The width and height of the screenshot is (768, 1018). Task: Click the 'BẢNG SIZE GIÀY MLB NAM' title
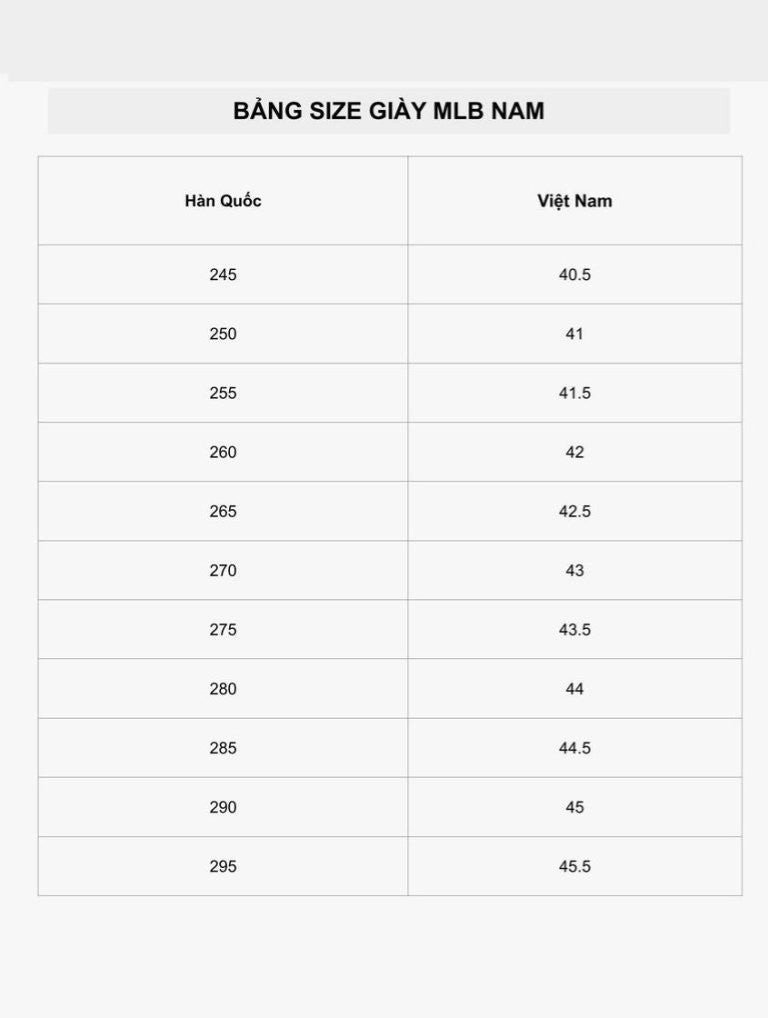tap(388, 111)
